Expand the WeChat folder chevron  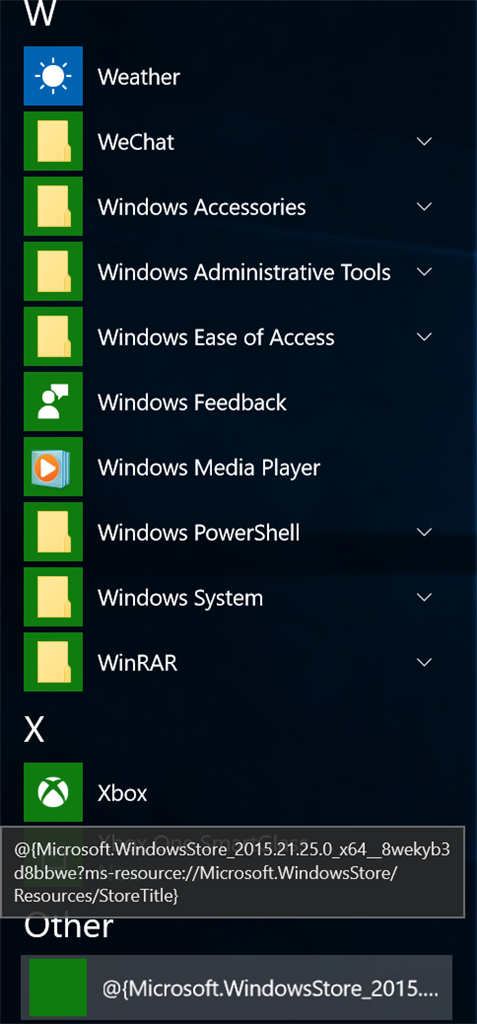[425, 141]
